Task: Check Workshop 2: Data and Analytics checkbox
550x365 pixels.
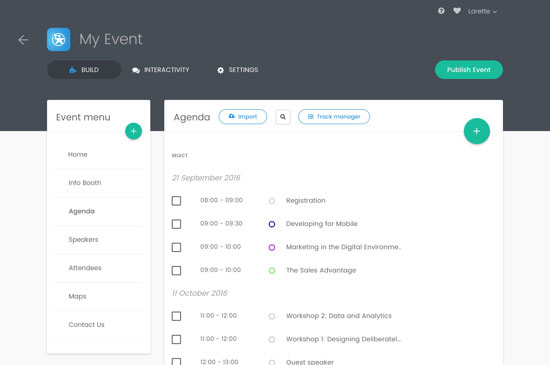Action: click(176, 316)
